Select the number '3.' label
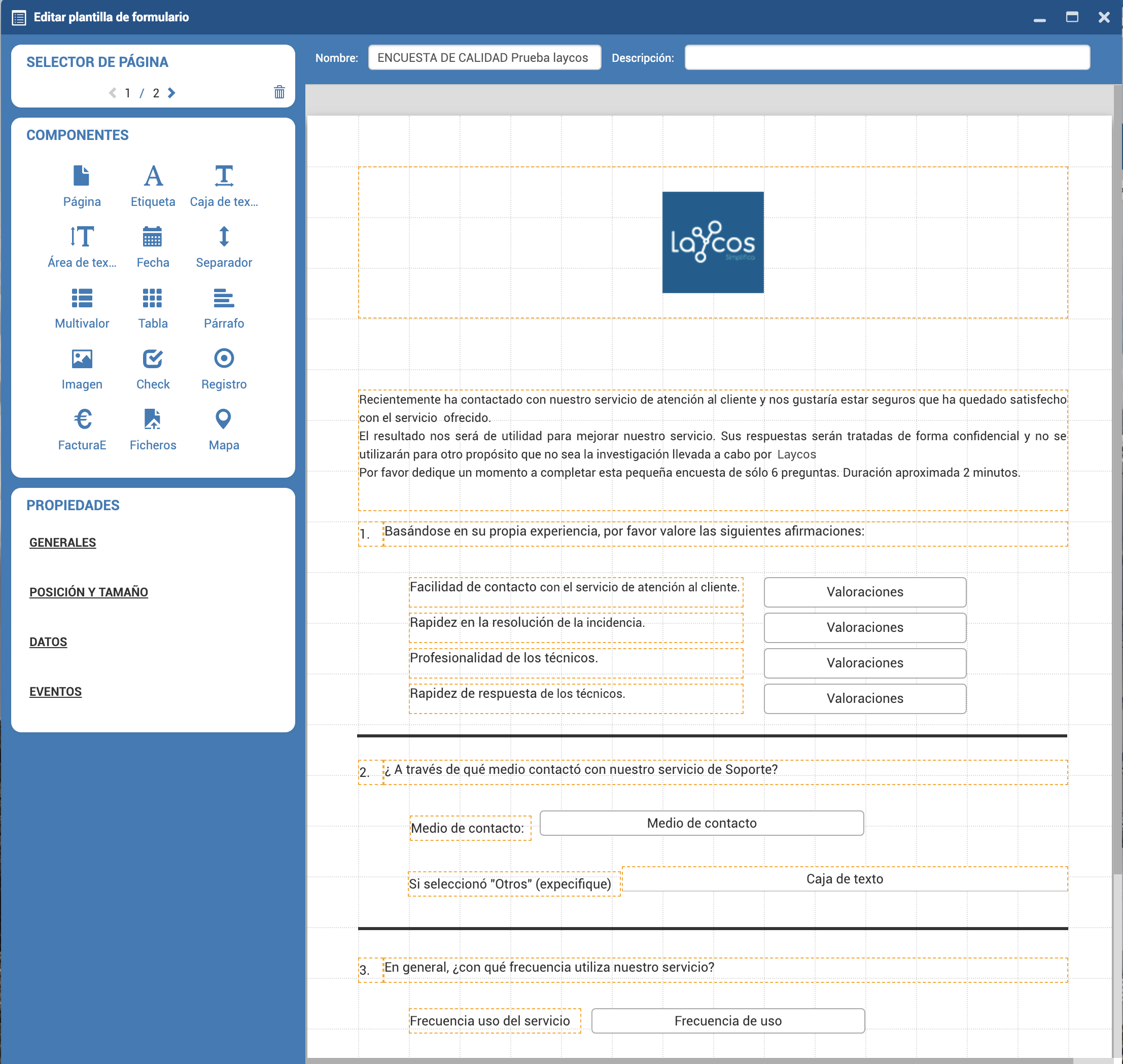This screenshot has width=1123, height=1064. [x=370, y=970]
